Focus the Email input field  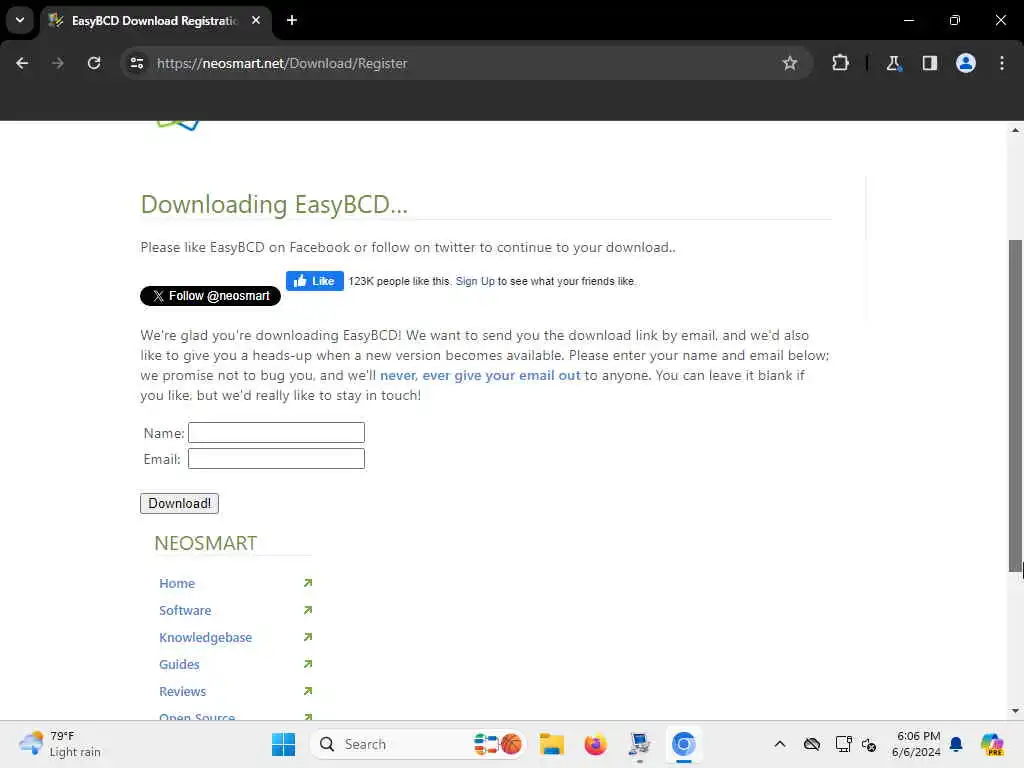276,458
